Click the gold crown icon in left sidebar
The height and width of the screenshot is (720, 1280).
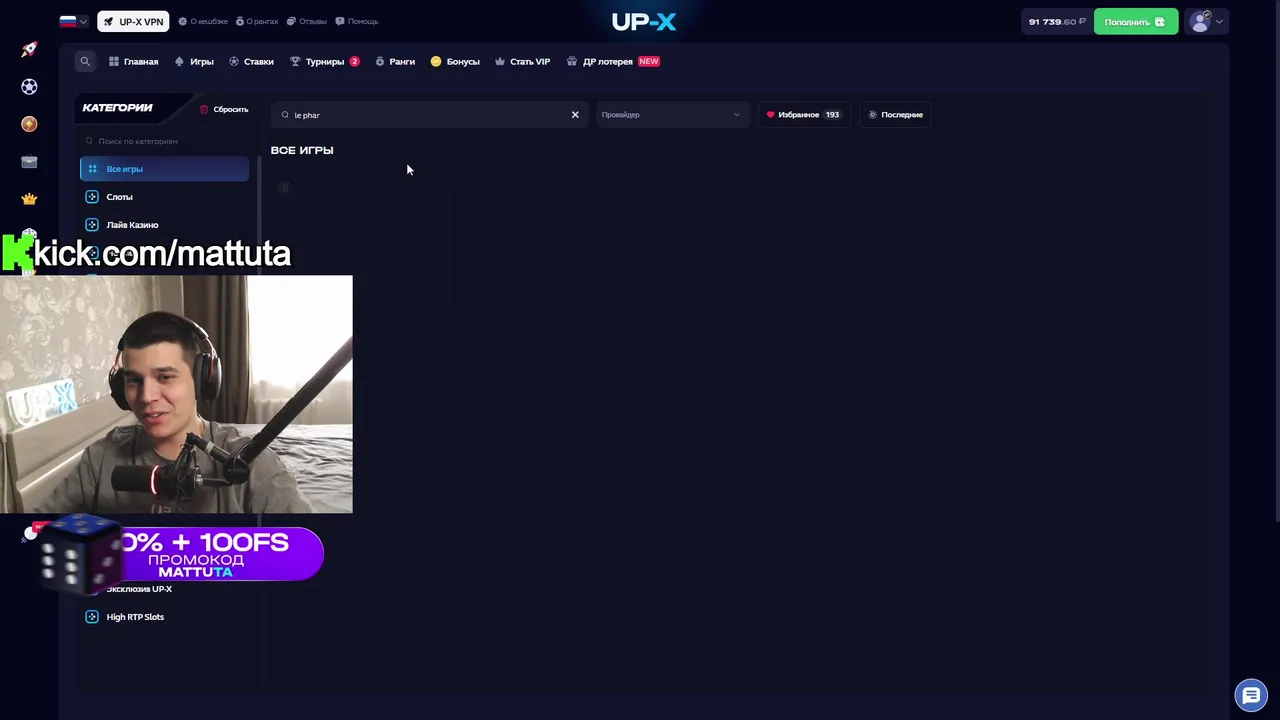pyautogui.click(x=29, y=199)
